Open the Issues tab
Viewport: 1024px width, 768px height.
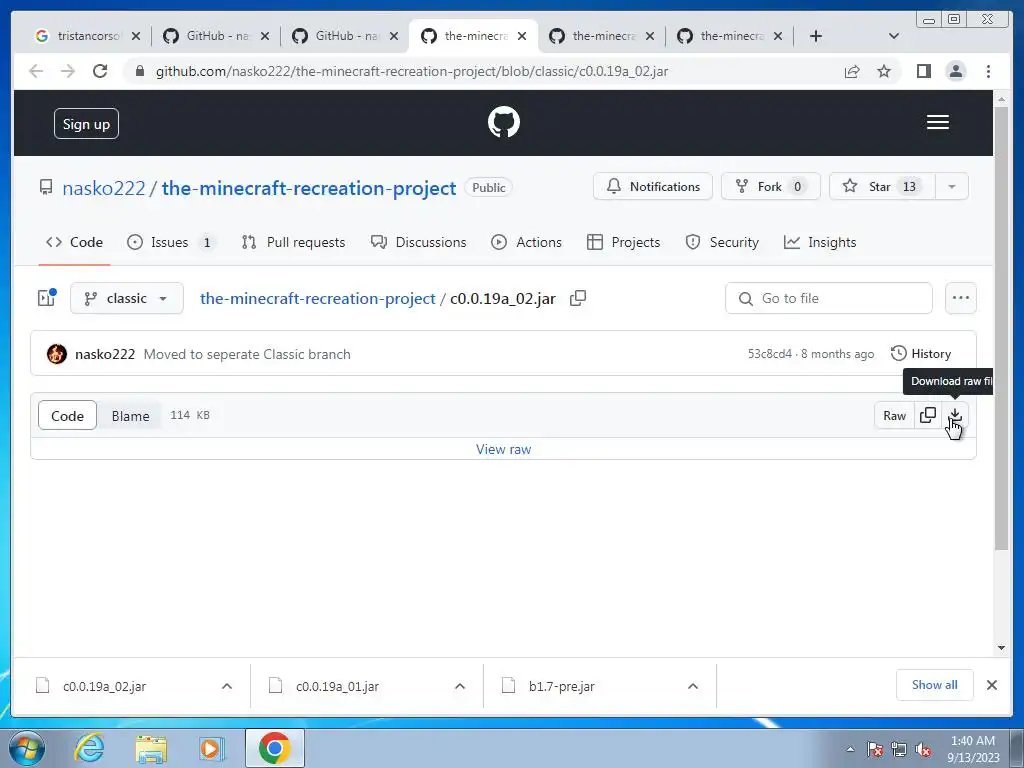tap(170, 242)
